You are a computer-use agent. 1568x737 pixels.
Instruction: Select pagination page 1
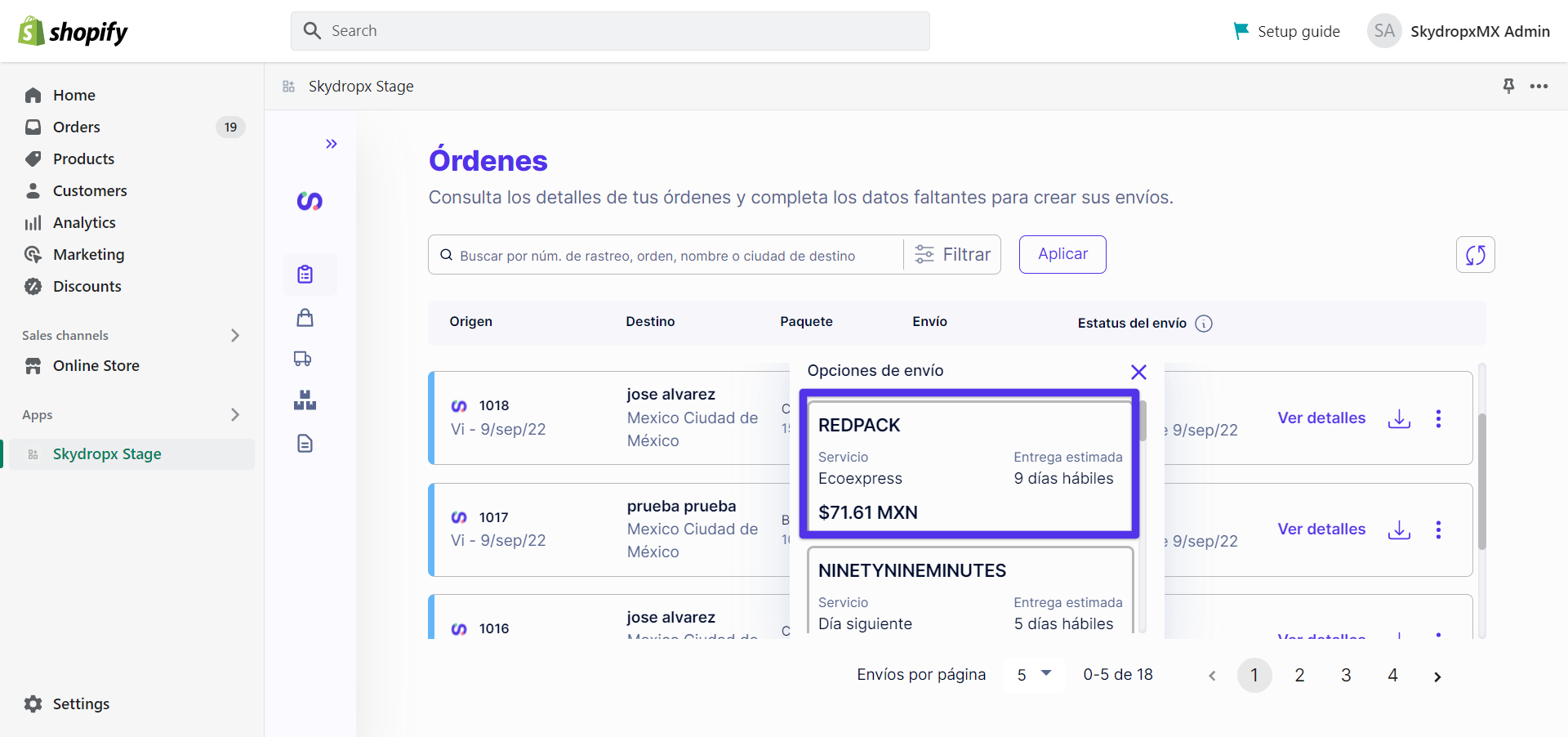pos(1254,676)
